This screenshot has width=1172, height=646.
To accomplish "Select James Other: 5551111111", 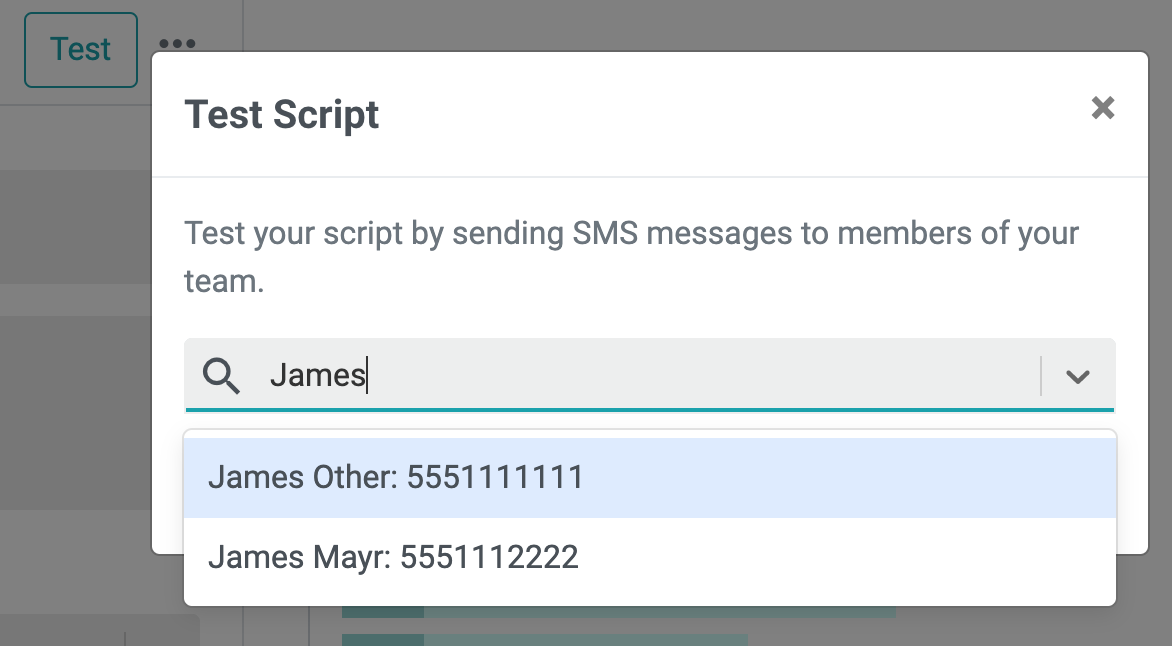I will [x=650, y=477].
